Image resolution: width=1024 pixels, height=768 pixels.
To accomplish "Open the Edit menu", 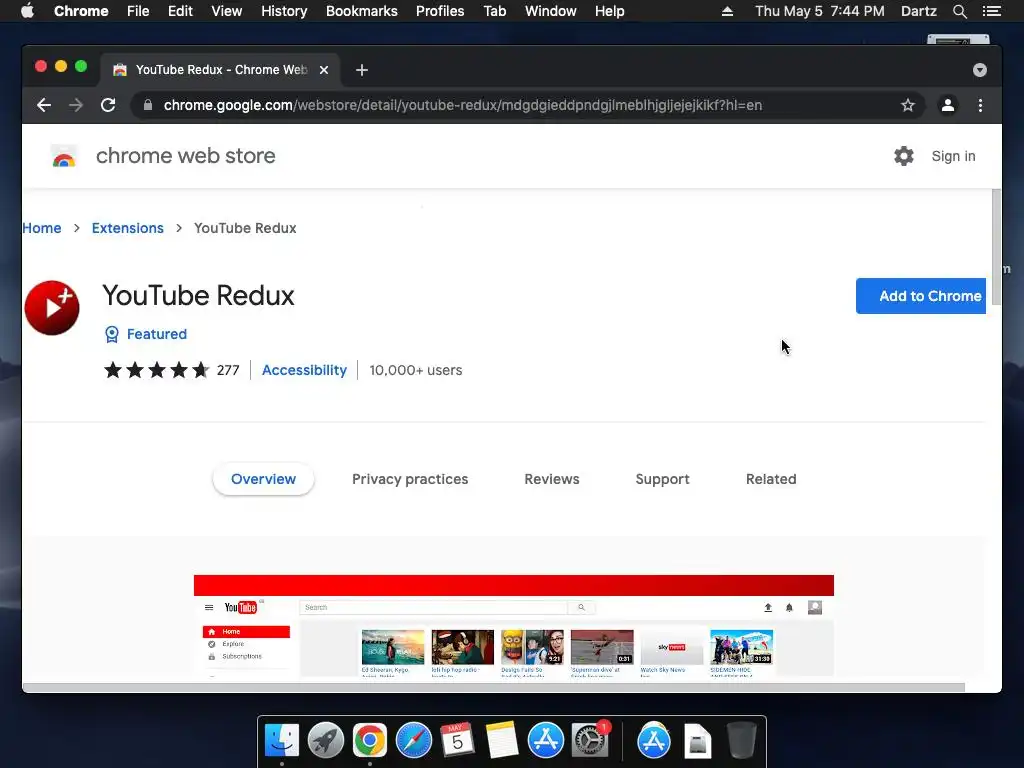I will (x=180, y=11).
